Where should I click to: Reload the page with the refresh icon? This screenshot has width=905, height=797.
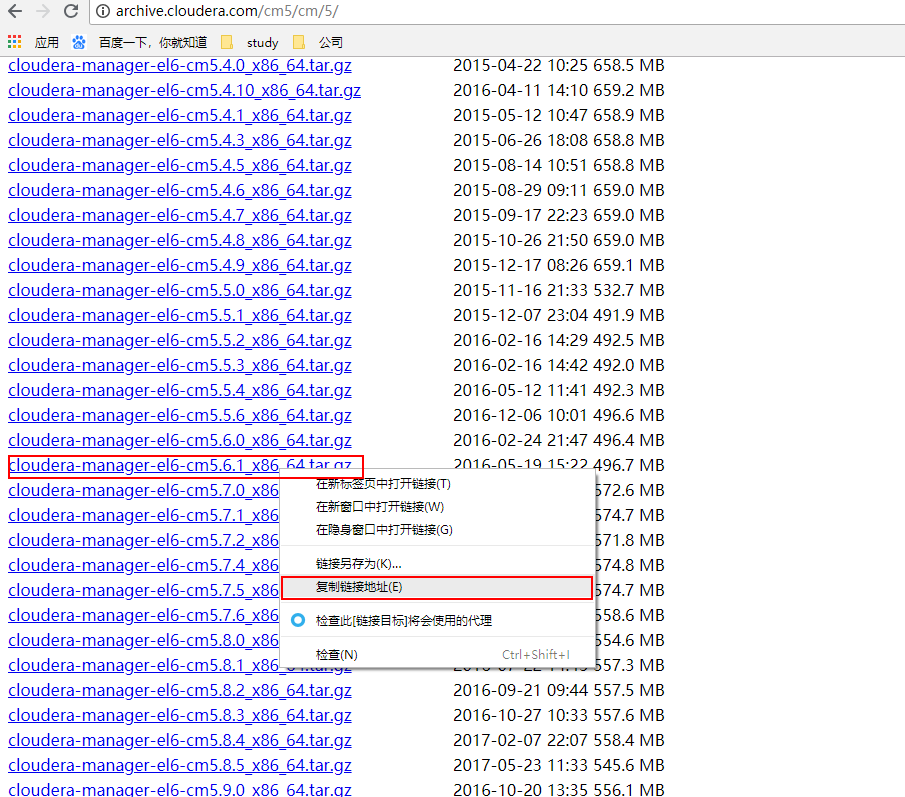[x=71, y=11]
